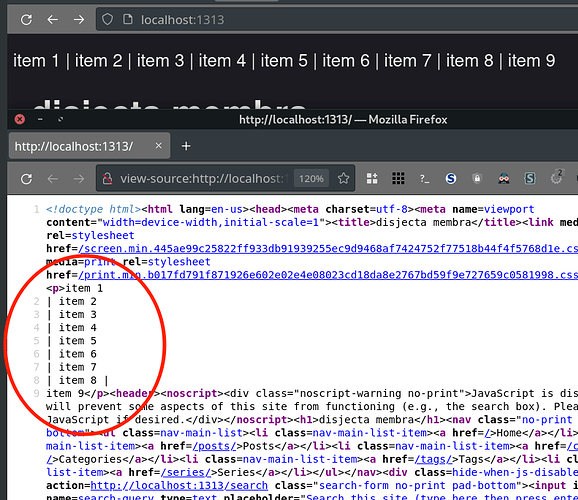Select the http://localhost:1313/ tab
578x500 pixels.
pyautogui.click(x=89, y=146)
